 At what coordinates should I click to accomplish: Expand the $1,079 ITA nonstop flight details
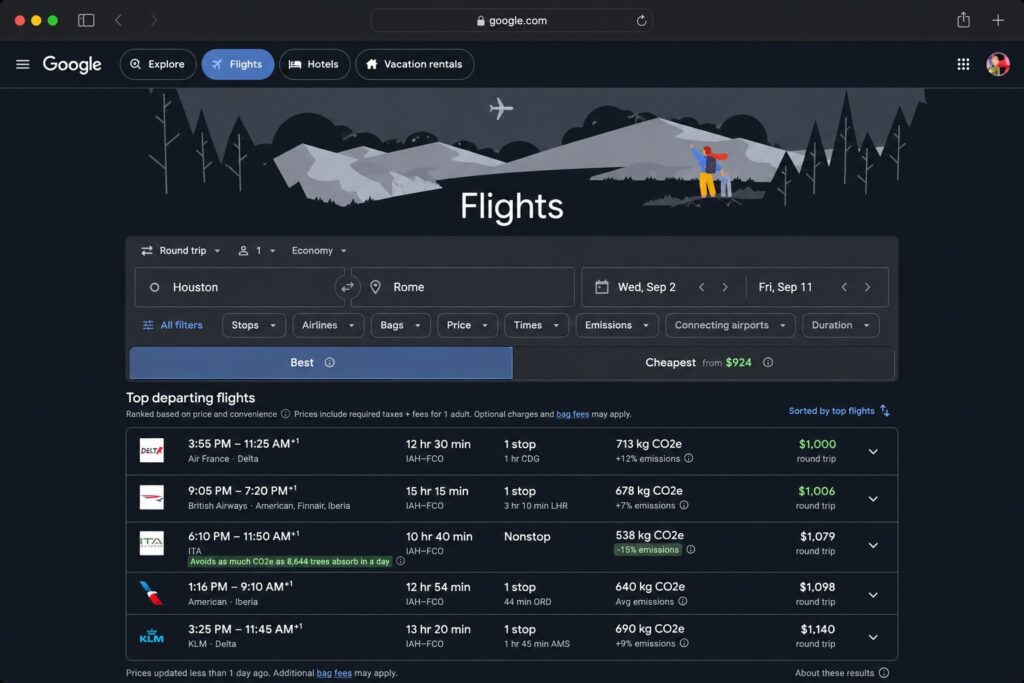coord(873,545)
